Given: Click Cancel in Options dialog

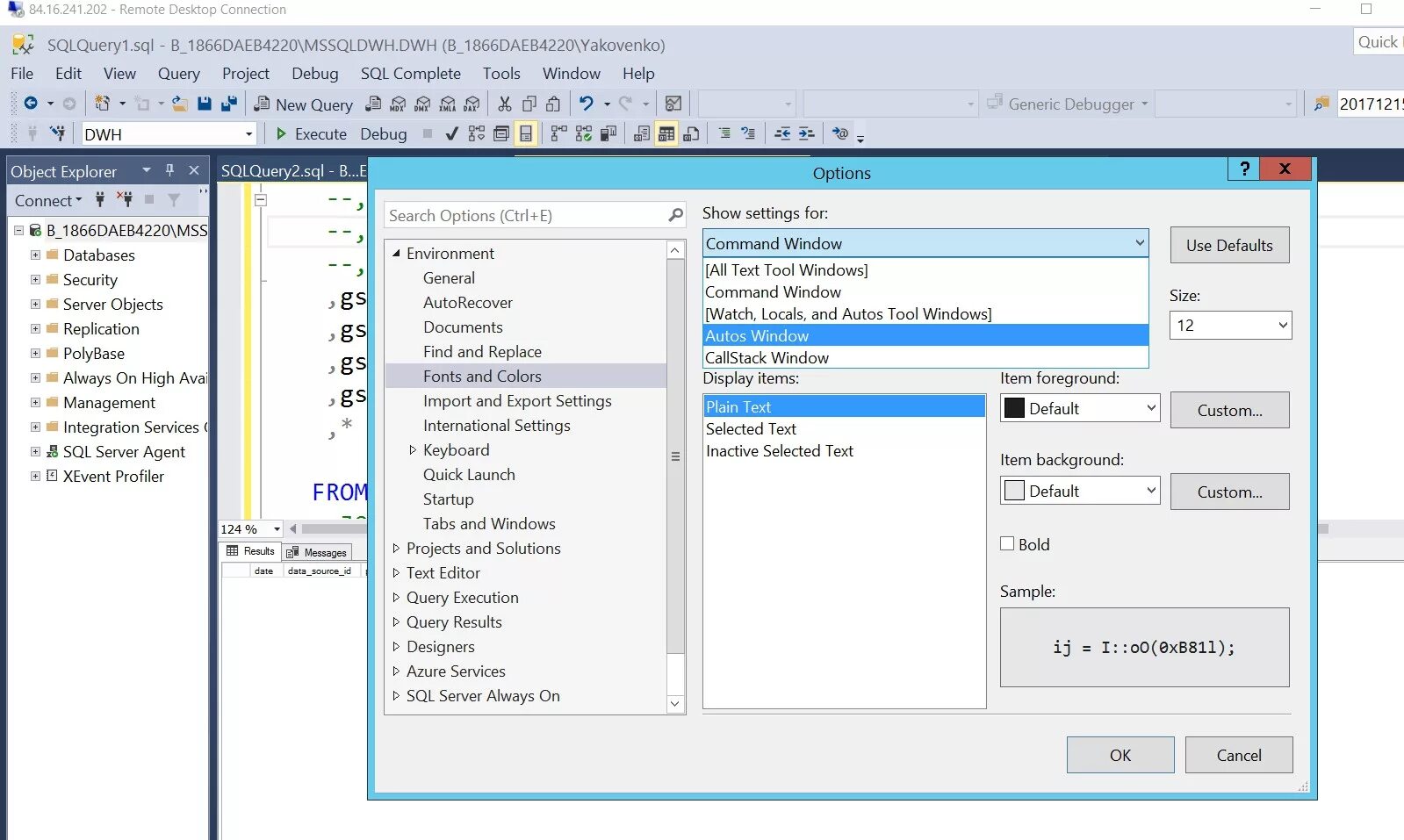Looking at the screenshot, I should click(1239, 755).
